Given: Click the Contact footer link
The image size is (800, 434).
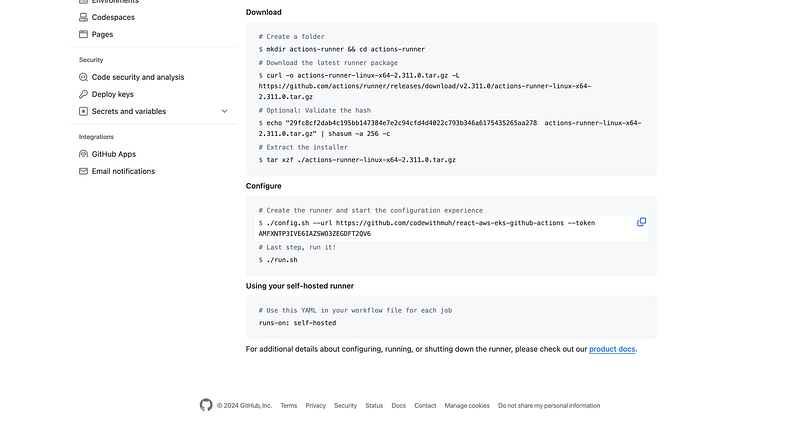Looking at the screenshot, I should [x=425, y=406].
